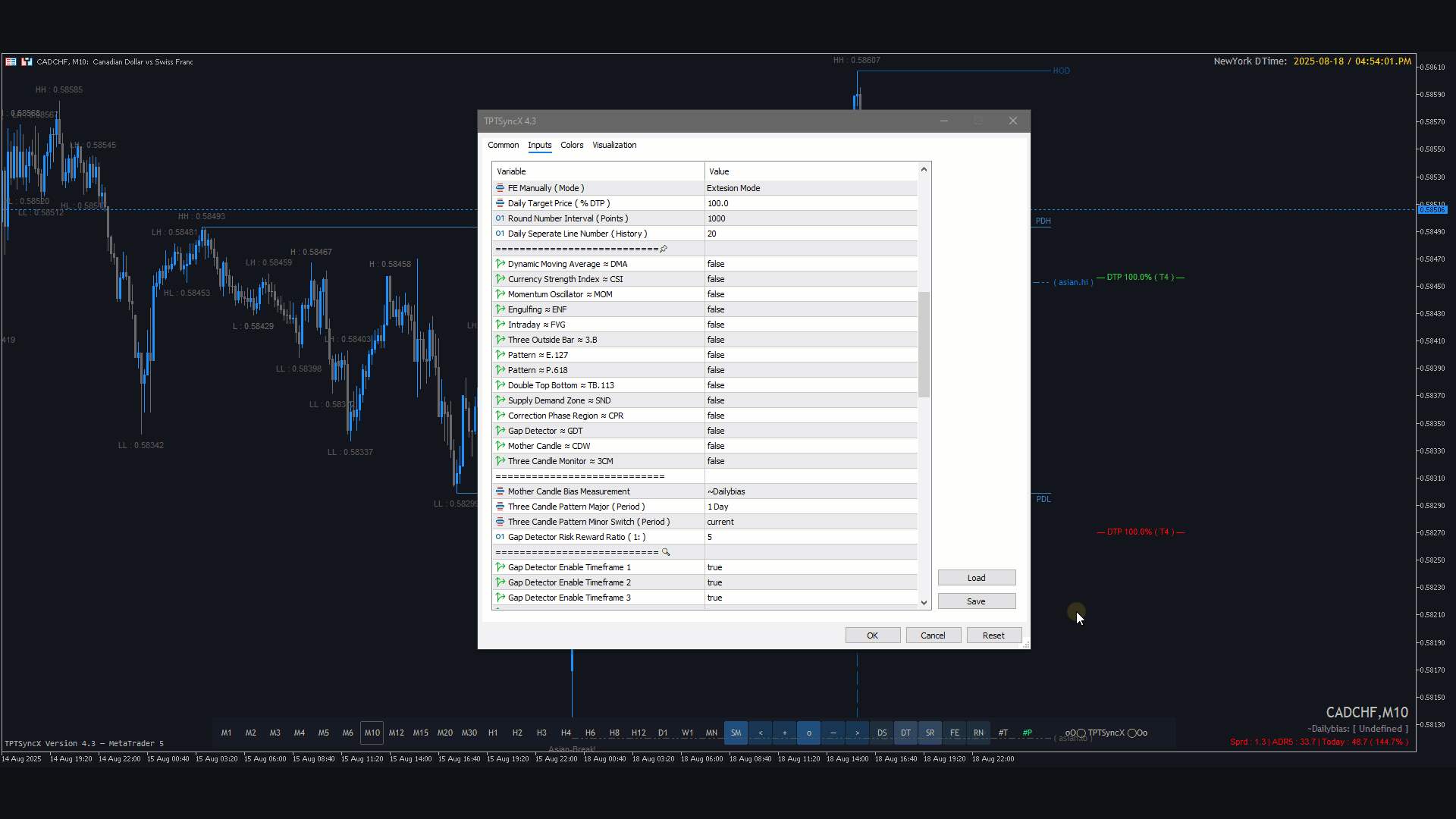Screen dimensions: 1456x819
Task: Toggle the SR panel button
Action: pyautogui.click(x=930, y=733)
